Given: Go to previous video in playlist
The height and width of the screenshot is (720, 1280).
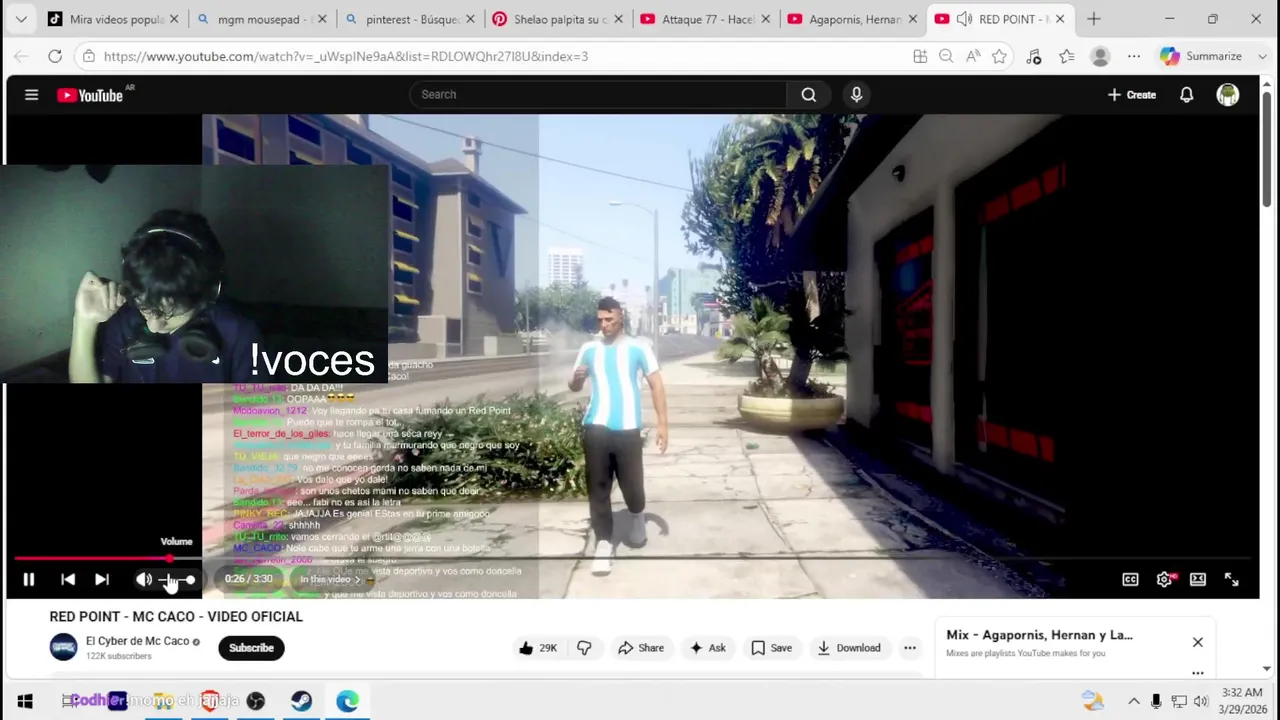Looking at the screenshot, I should [x=68, y=579].
